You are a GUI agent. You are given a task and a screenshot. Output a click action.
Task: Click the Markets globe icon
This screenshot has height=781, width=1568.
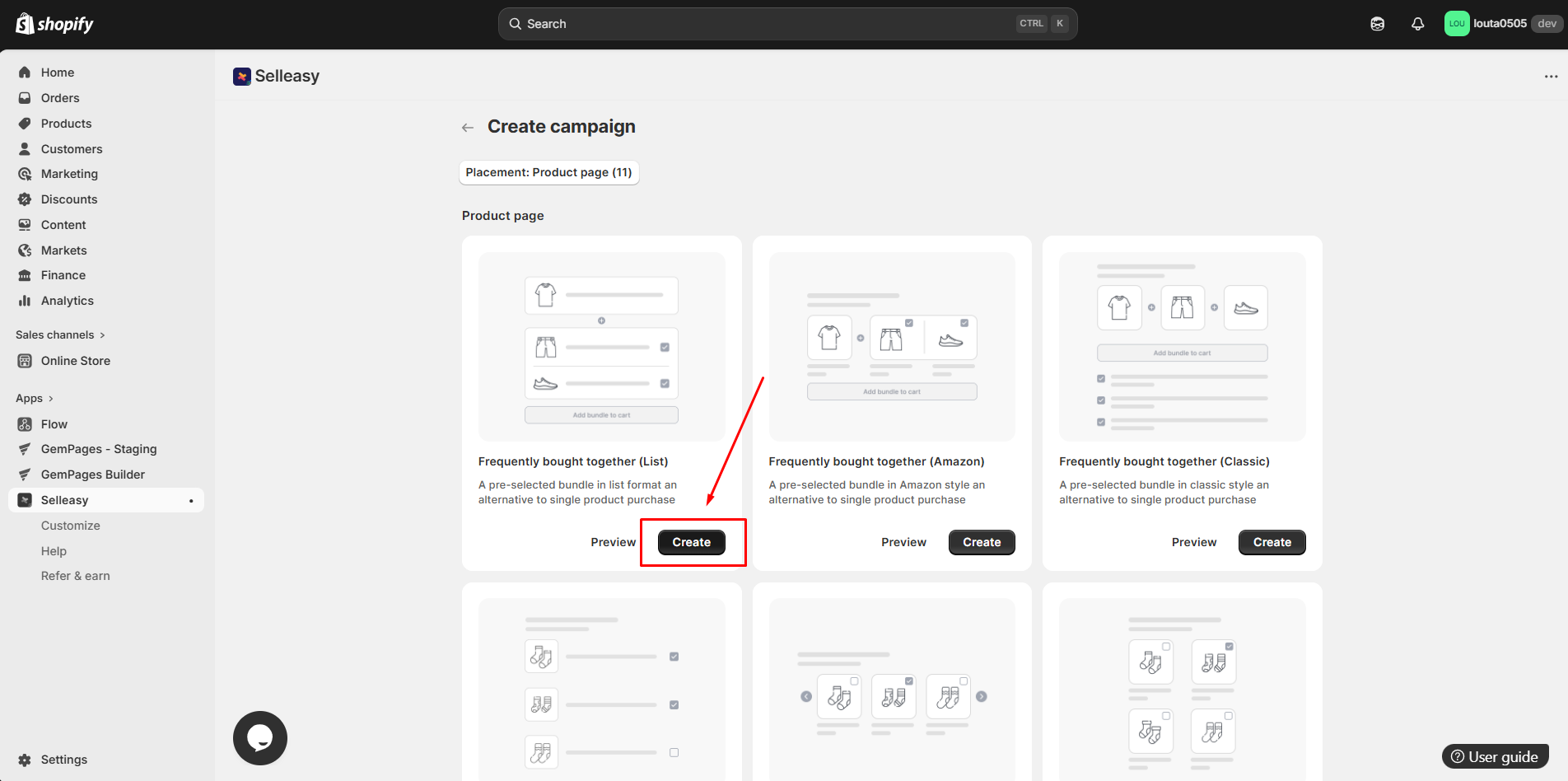click(x=25, y=250)
